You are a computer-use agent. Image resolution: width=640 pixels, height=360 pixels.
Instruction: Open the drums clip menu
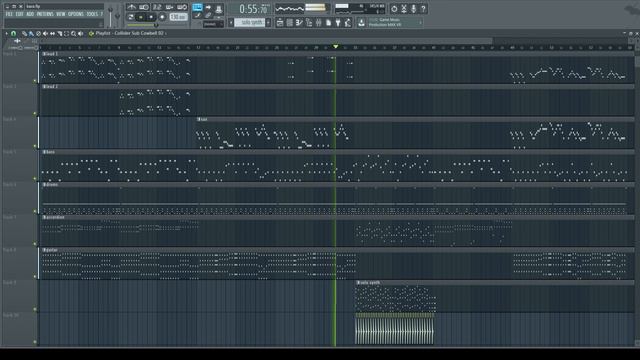tap(44, 184)
